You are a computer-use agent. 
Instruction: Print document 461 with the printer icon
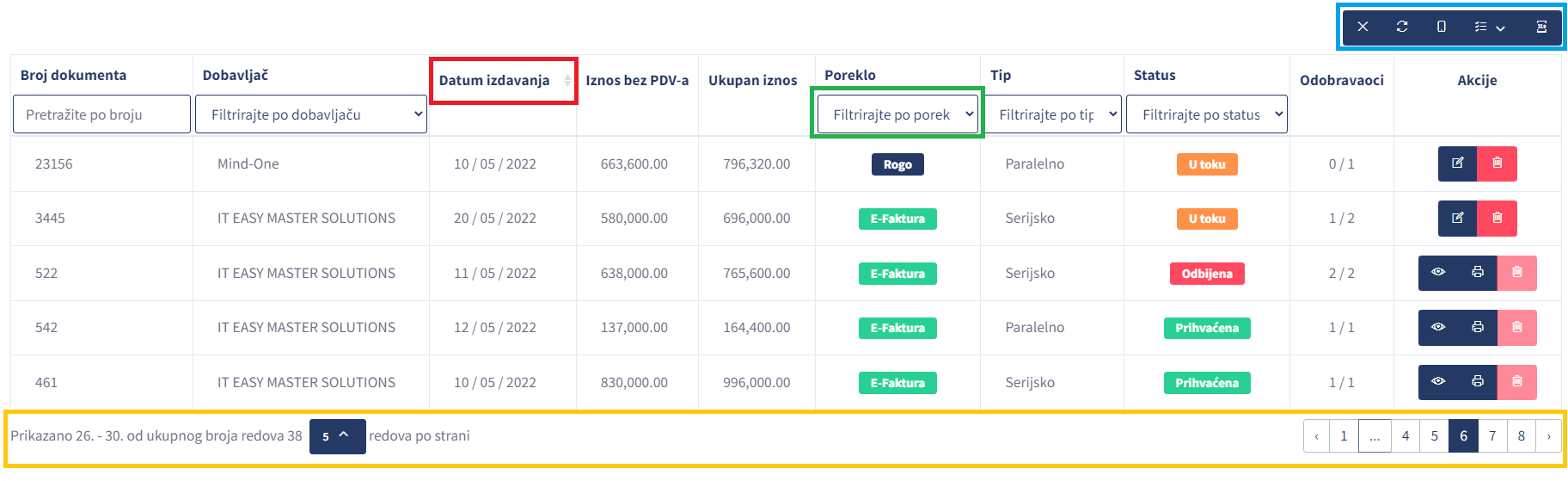(1478, 382)
